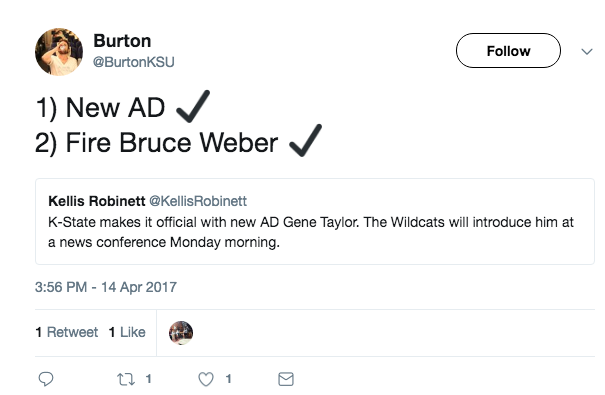Follow the Burton account
605x395 pixels.
tap(508, 51)
